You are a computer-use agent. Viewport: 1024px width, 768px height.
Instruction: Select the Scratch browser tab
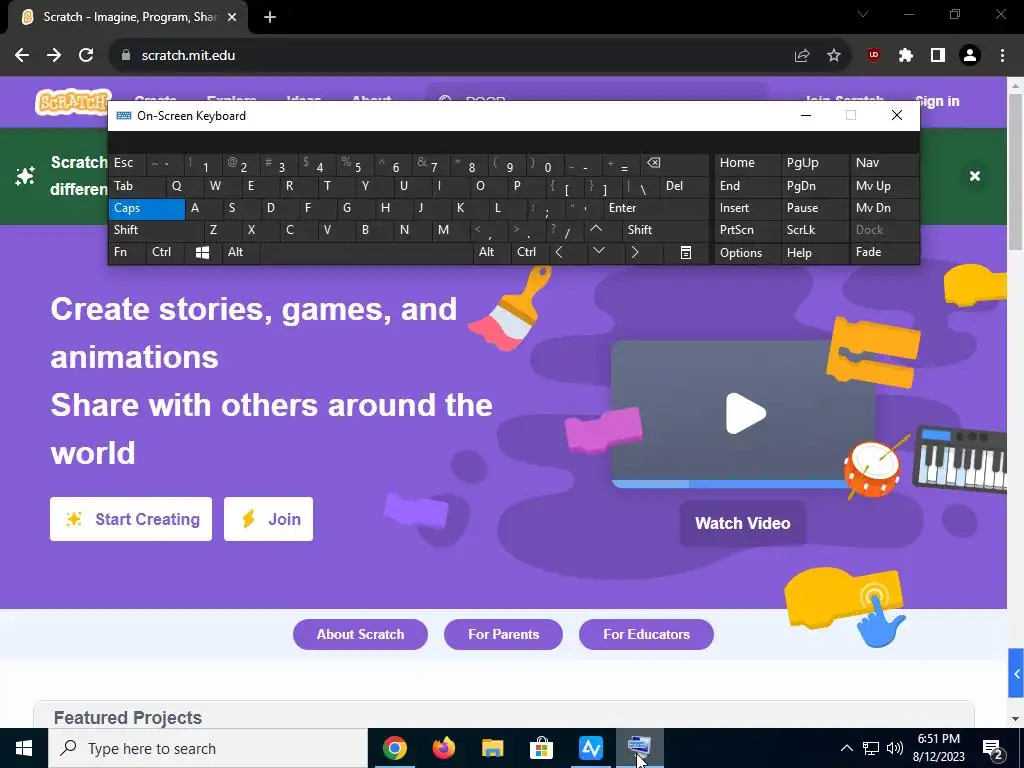(x=129, y=17)
